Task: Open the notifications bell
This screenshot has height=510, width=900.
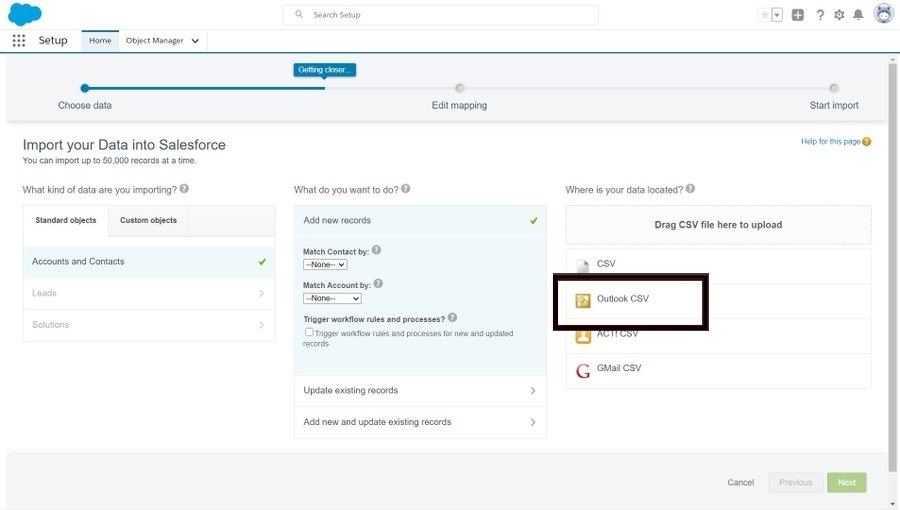Action: point(858,15)
